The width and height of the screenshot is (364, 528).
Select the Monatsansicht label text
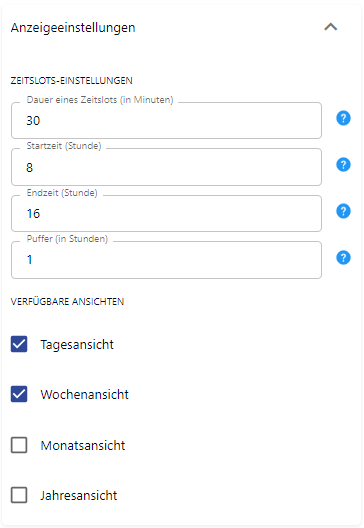pyautogui.click(x=83, y=446)
